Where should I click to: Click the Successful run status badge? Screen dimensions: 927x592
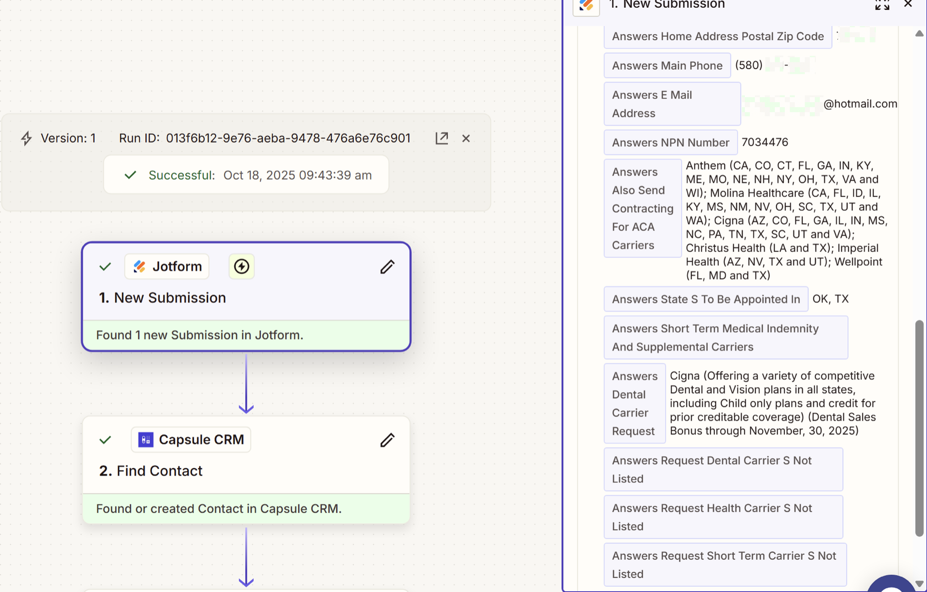click(x=246, y=175)
